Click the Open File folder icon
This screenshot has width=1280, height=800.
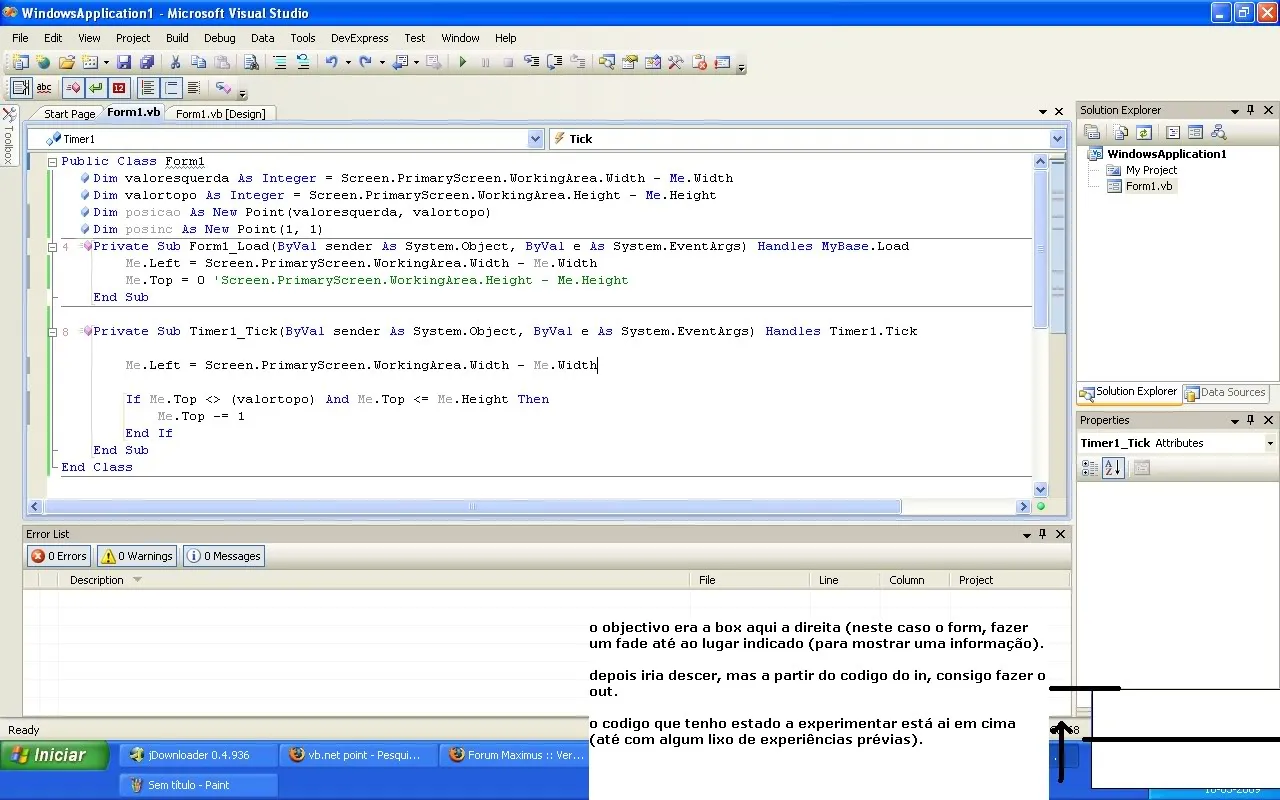[x=66, y=62]
